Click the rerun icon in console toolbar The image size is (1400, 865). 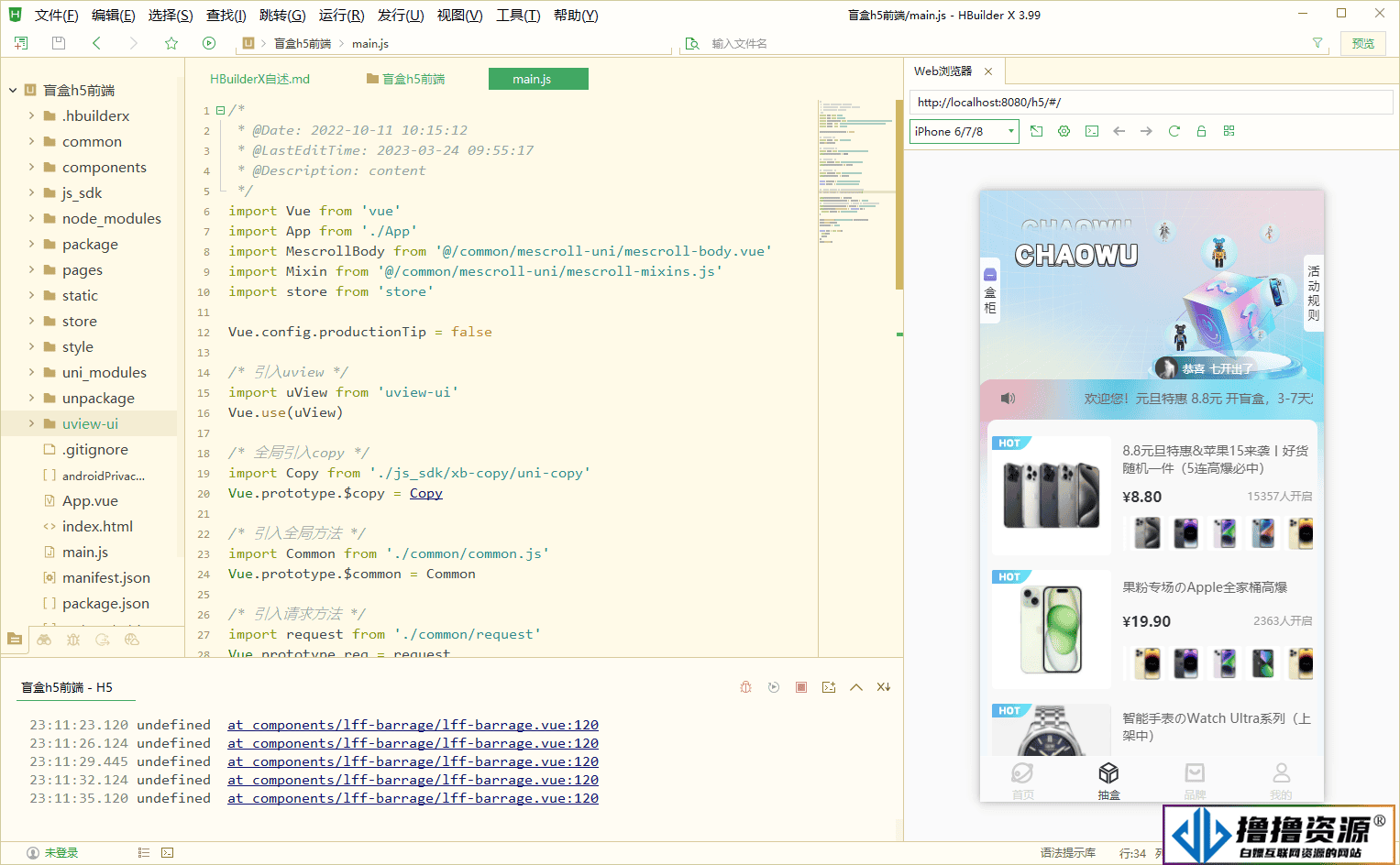[774, 687]
